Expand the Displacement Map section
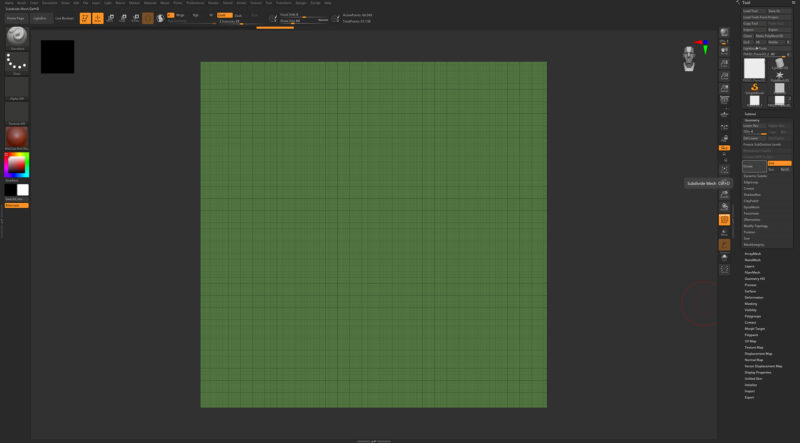 click(x=758, y=354)
